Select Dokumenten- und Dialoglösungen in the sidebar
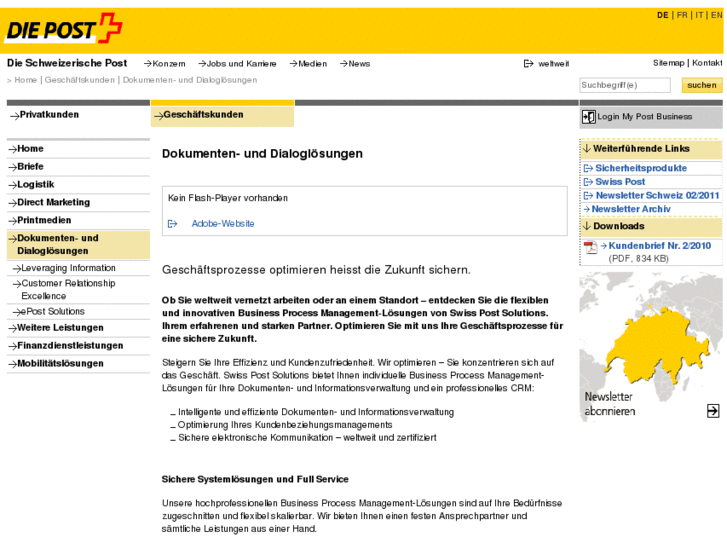This screenshot has width=727, height=545. coord(78,244)
